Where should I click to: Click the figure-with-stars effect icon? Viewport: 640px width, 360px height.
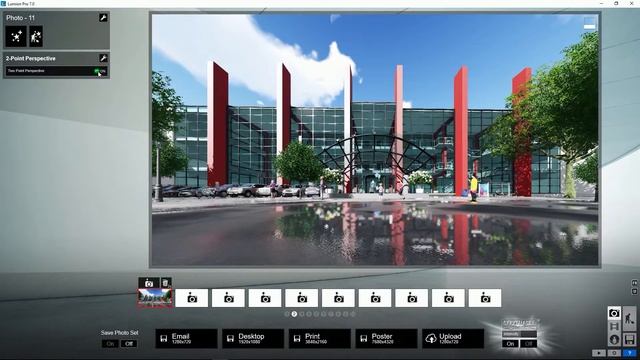click(x=36, y=37)
